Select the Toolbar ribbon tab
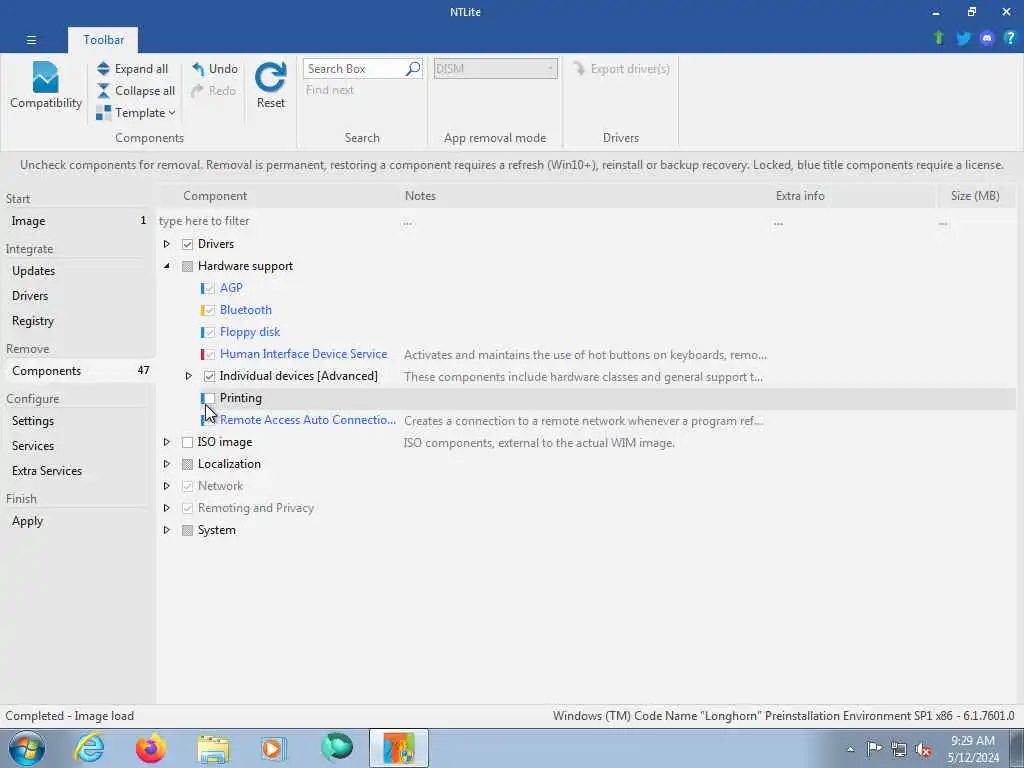1024x768 pixels. click(x=103, y=40)
